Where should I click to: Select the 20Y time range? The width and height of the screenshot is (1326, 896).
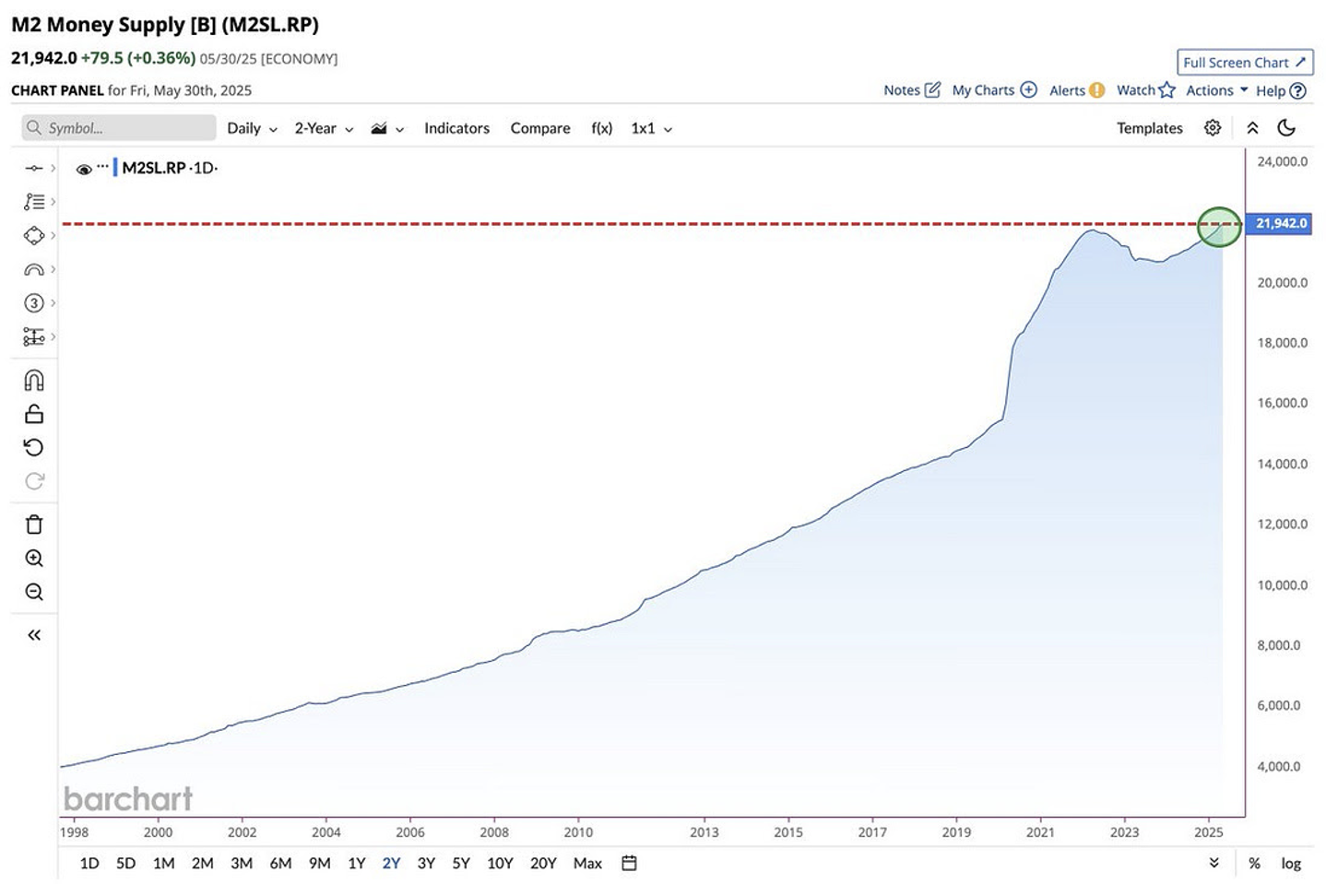coord(543,864)
